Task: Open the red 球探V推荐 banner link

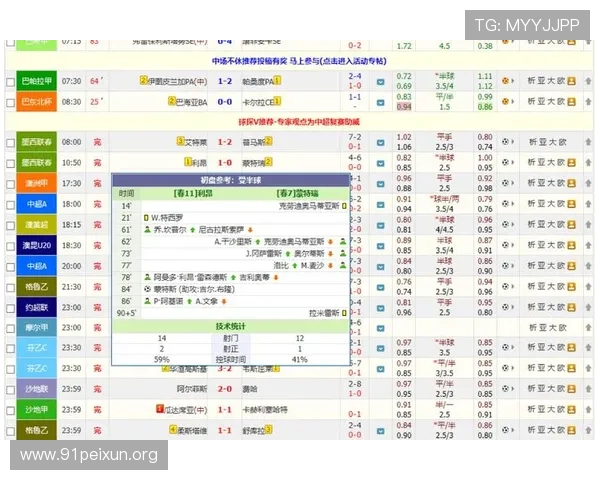Action: tap(299, 122)
